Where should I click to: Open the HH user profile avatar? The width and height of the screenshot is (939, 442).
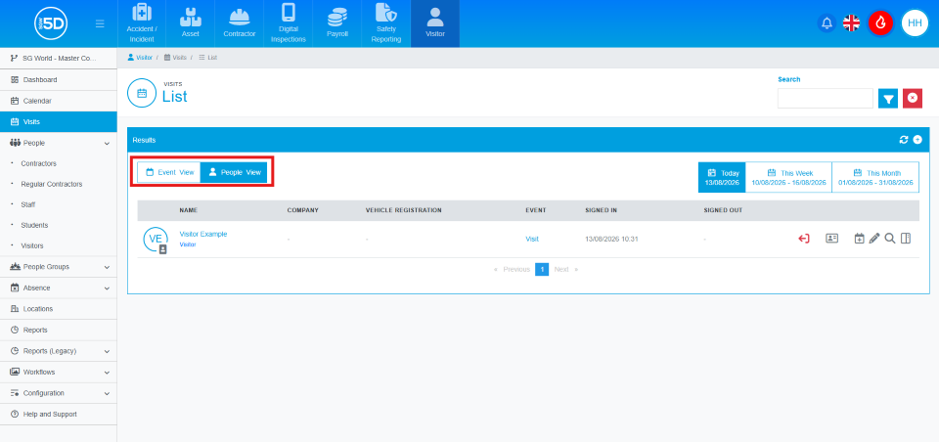click(x=914, y=23)
